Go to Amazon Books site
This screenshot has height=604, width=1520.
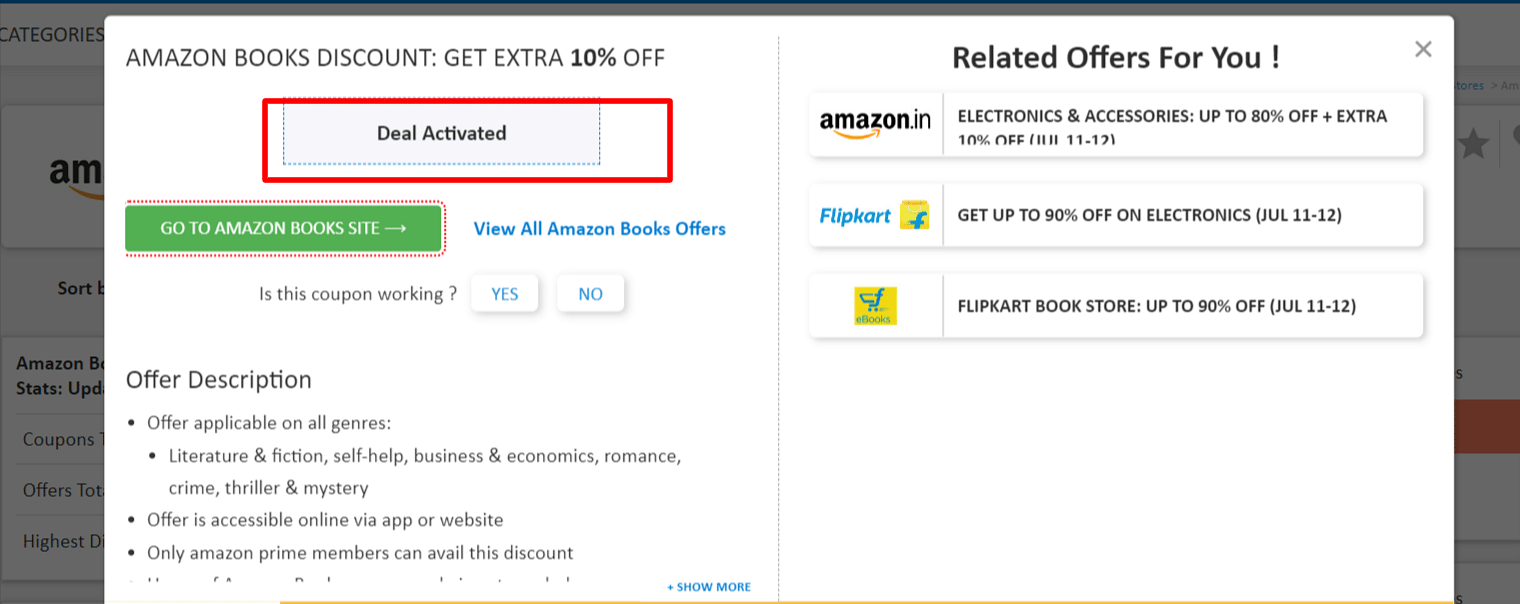(283, 228)
